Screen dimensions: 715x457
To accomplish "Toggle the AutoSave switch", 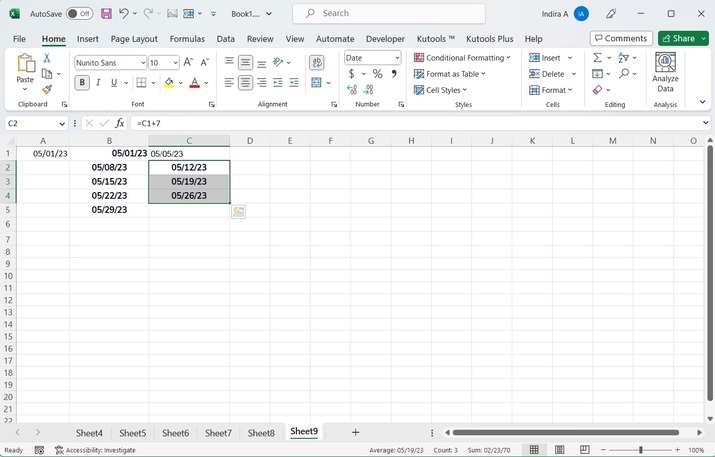I will 79,14.
